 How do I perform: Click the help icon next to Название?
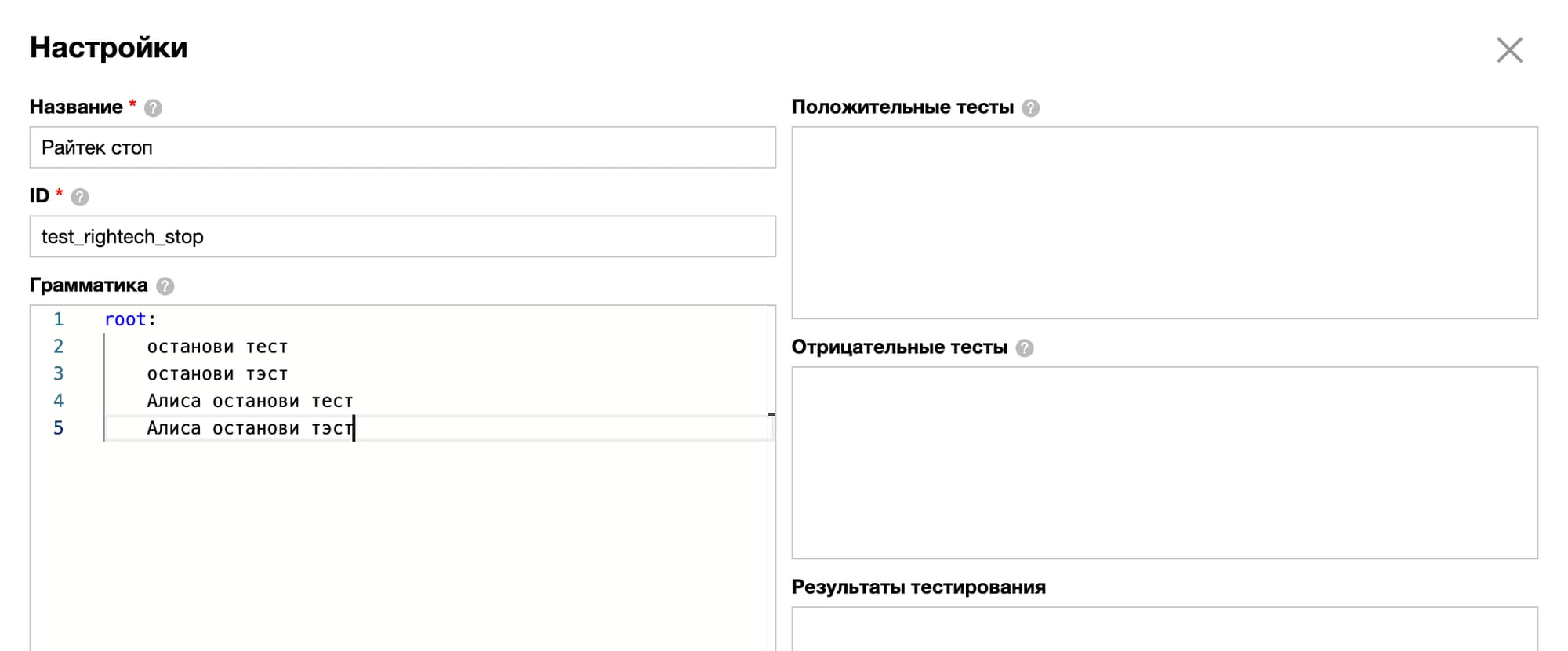pos(154,108)
